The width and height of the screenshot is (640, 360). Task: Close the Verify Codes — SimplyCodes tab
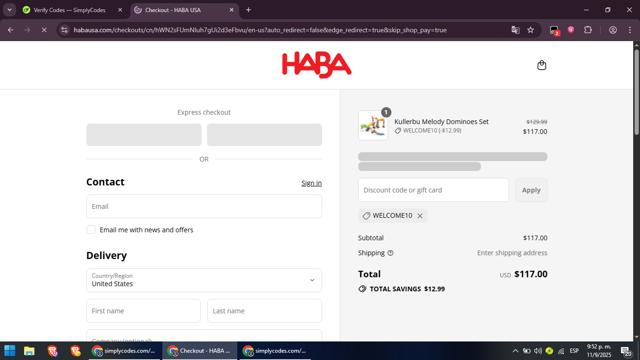[120, 10]
